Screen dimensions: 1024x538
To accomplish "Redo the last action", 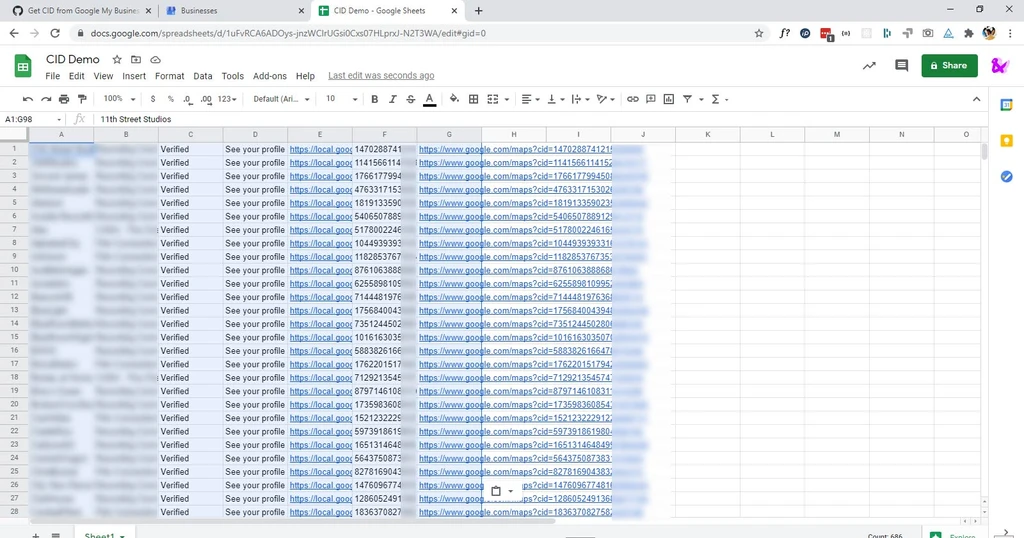I will pyautogui.click(x=46, y=99).
